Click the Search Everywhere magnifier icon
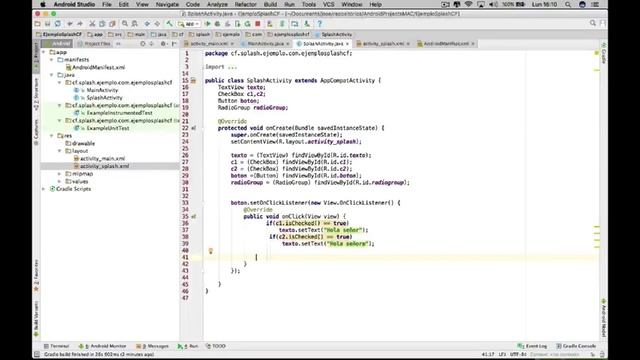The image size is (640, 360). tap(593, 24)
